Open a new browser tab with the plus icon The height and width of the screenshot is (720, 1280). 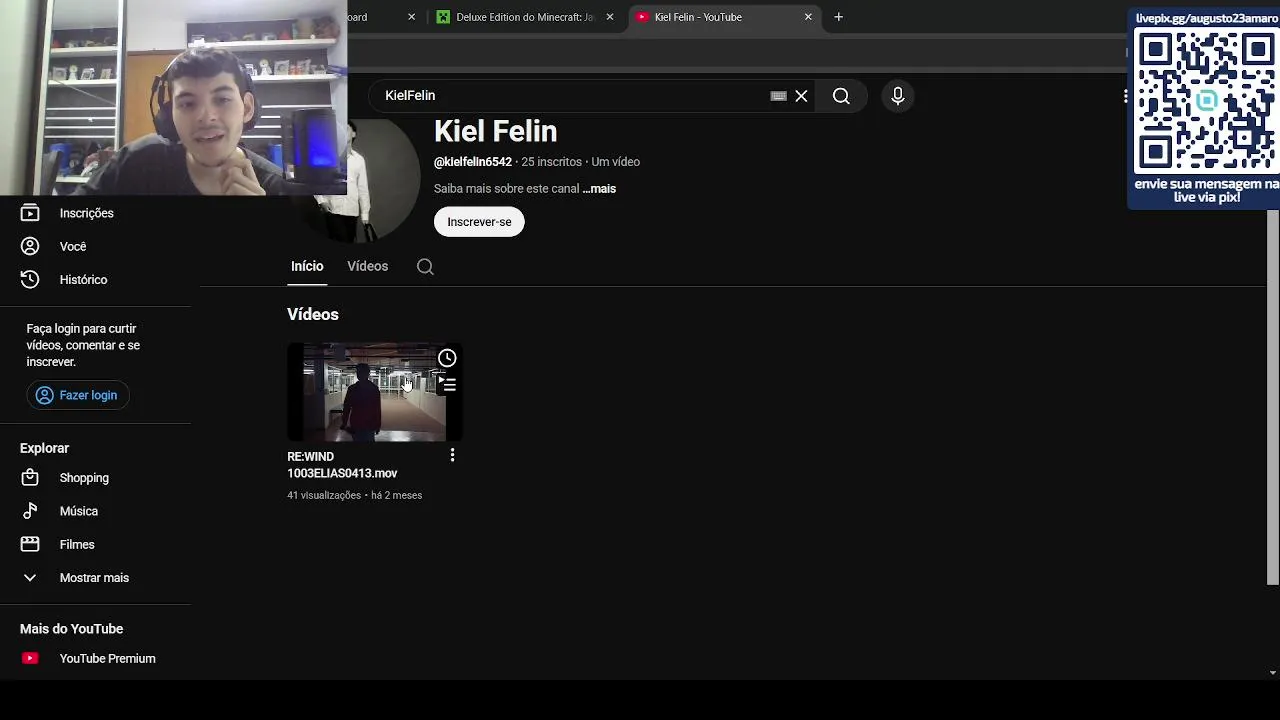[838, 17]
